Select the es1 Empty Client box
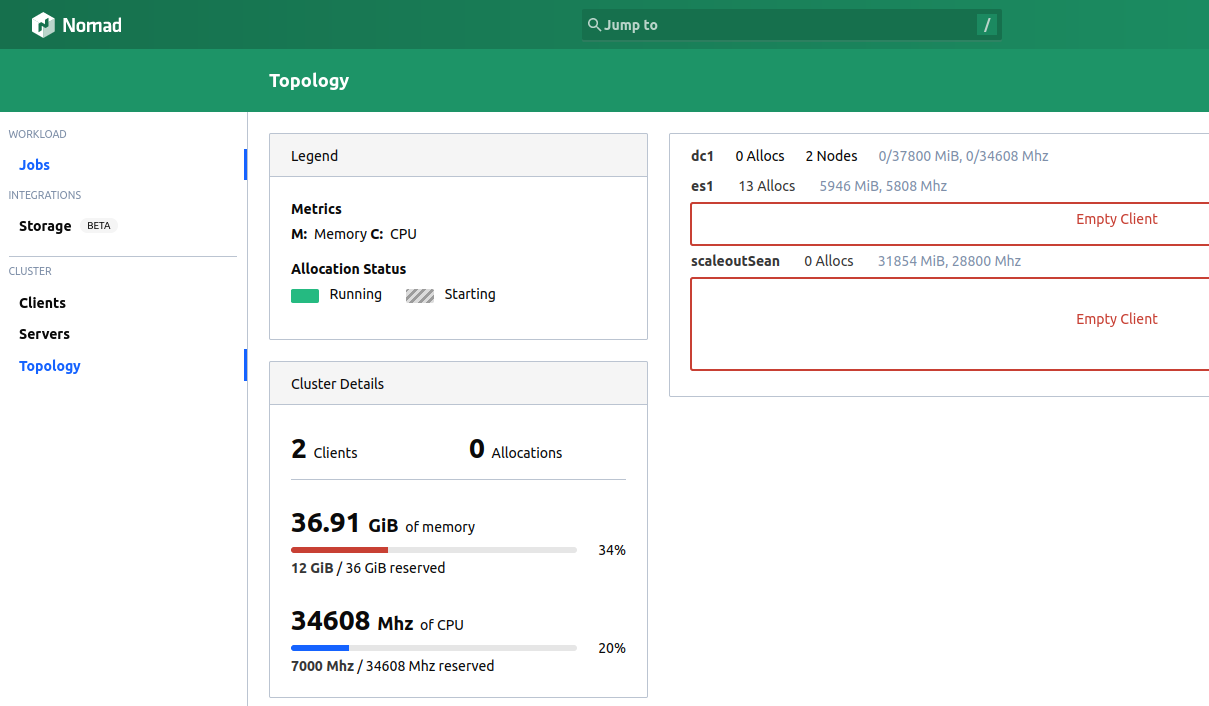Image resolution: width=1209 pixels, height=706 pixels. point(950,224)
